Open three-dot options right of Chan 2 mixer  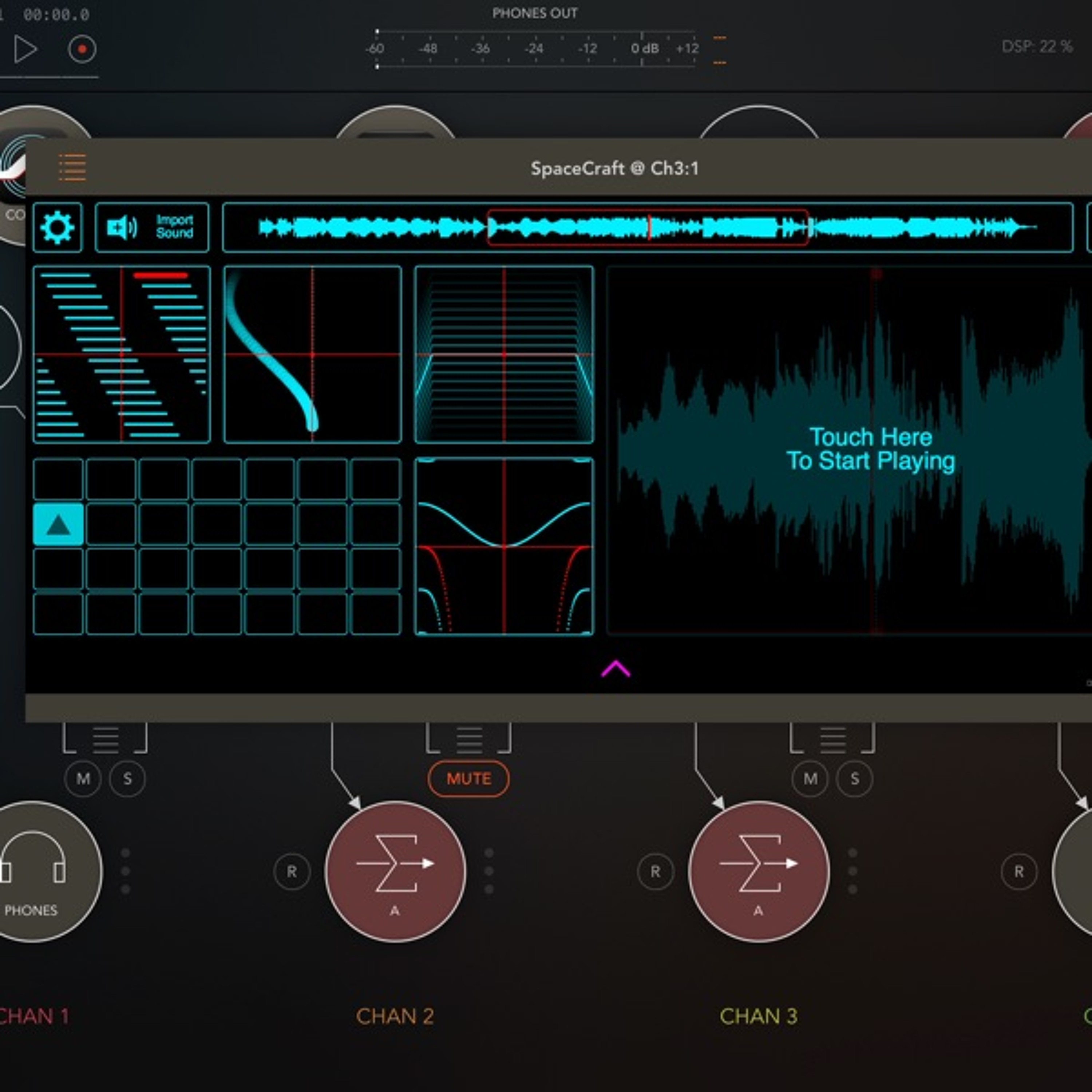coord(489,871)
